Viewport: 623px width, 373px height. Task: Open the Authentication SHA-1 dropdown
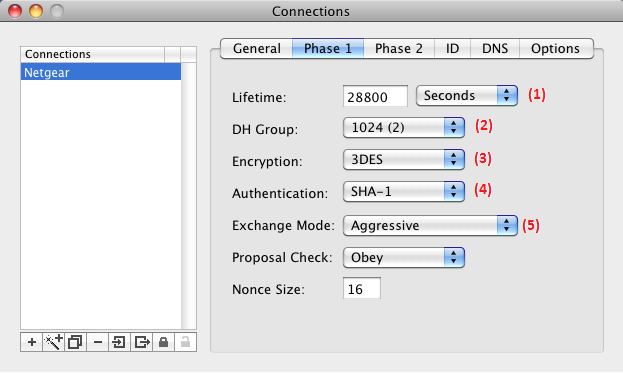point(404,192)
